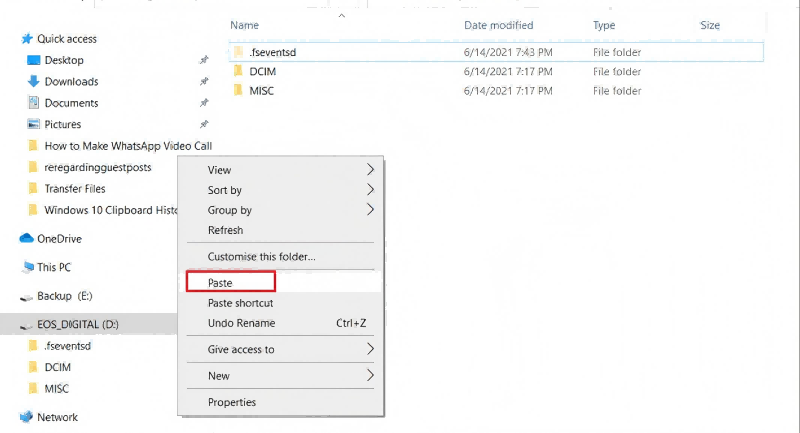Image resolution: width=800 pixels, height=433 pixels.
Task: Sort by the Size column header
Action: [710, 25]
